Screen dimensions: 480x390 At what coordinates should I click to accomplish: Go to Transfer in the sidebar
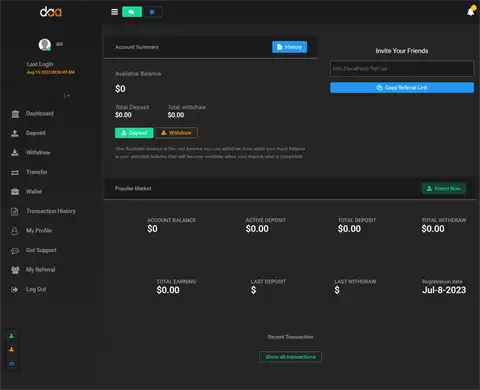(37, 172)
